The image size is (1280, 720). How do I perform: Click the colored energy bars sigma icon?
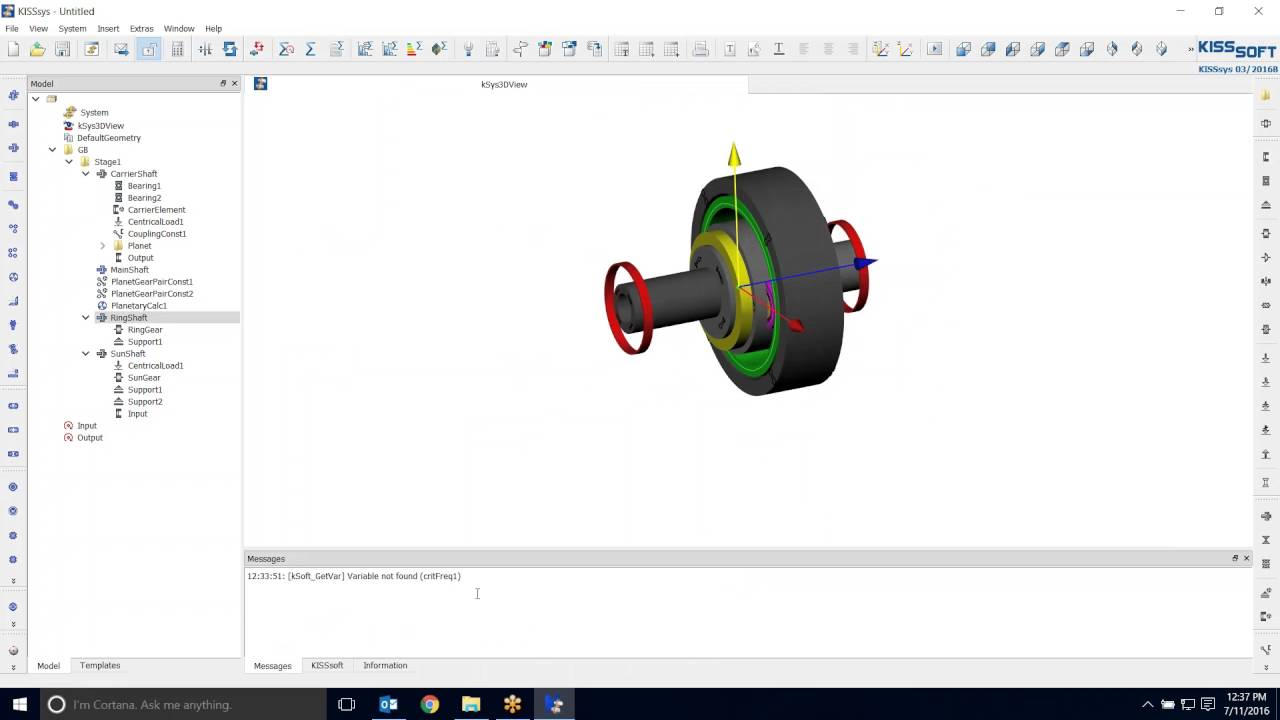[413, 49]
